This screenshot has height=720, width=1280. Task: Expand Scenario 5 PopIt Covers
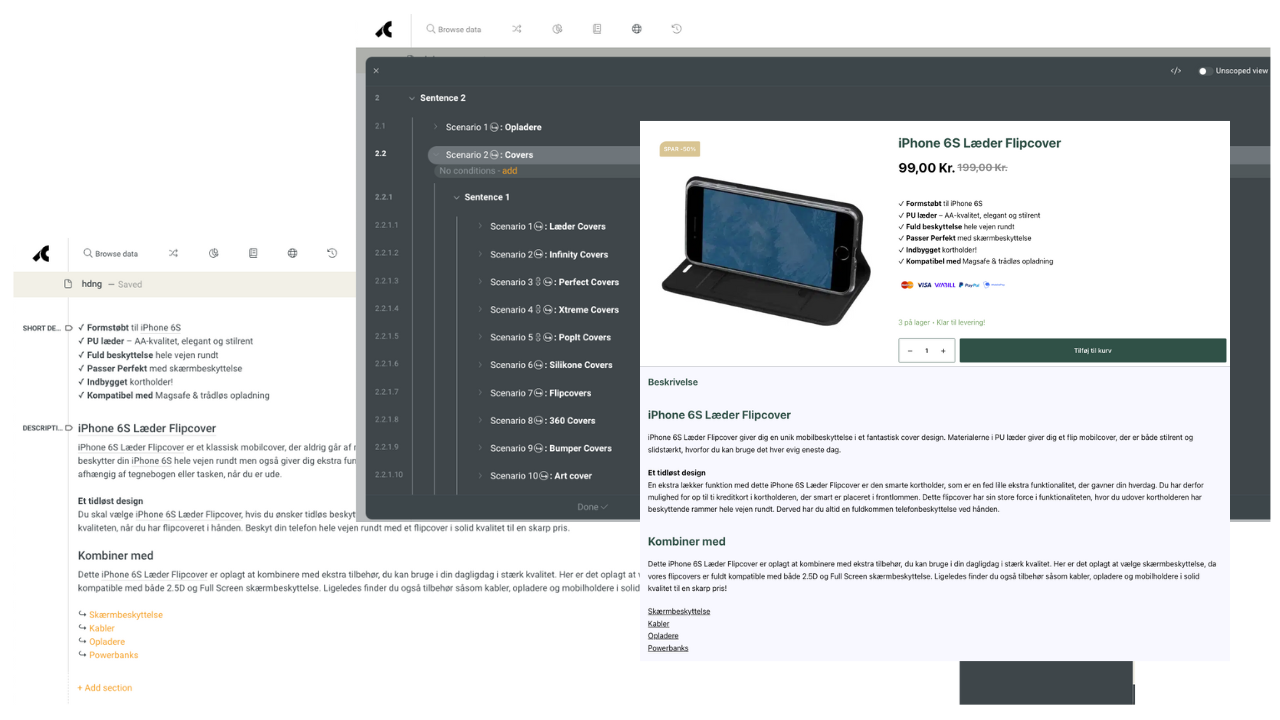click(x=480, y=337)
